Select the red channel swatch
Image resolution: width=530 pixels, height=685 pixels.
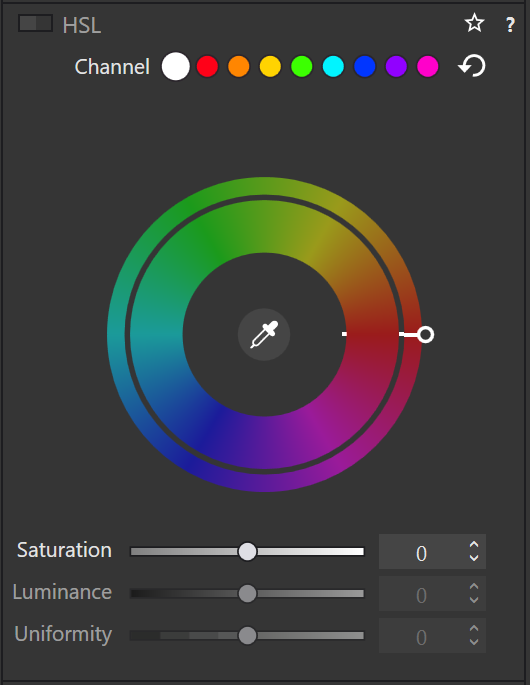tap(207, 66)
